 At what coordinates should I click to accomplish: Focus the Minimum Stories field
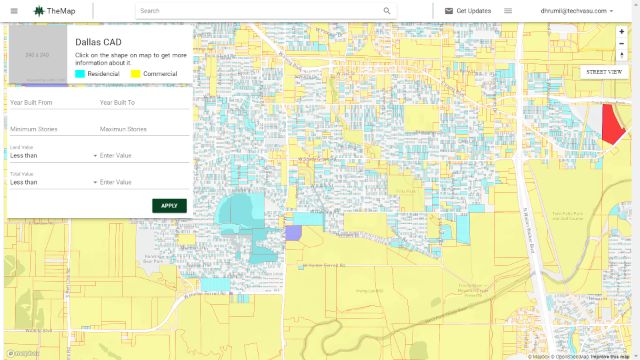tap(53, 129)
